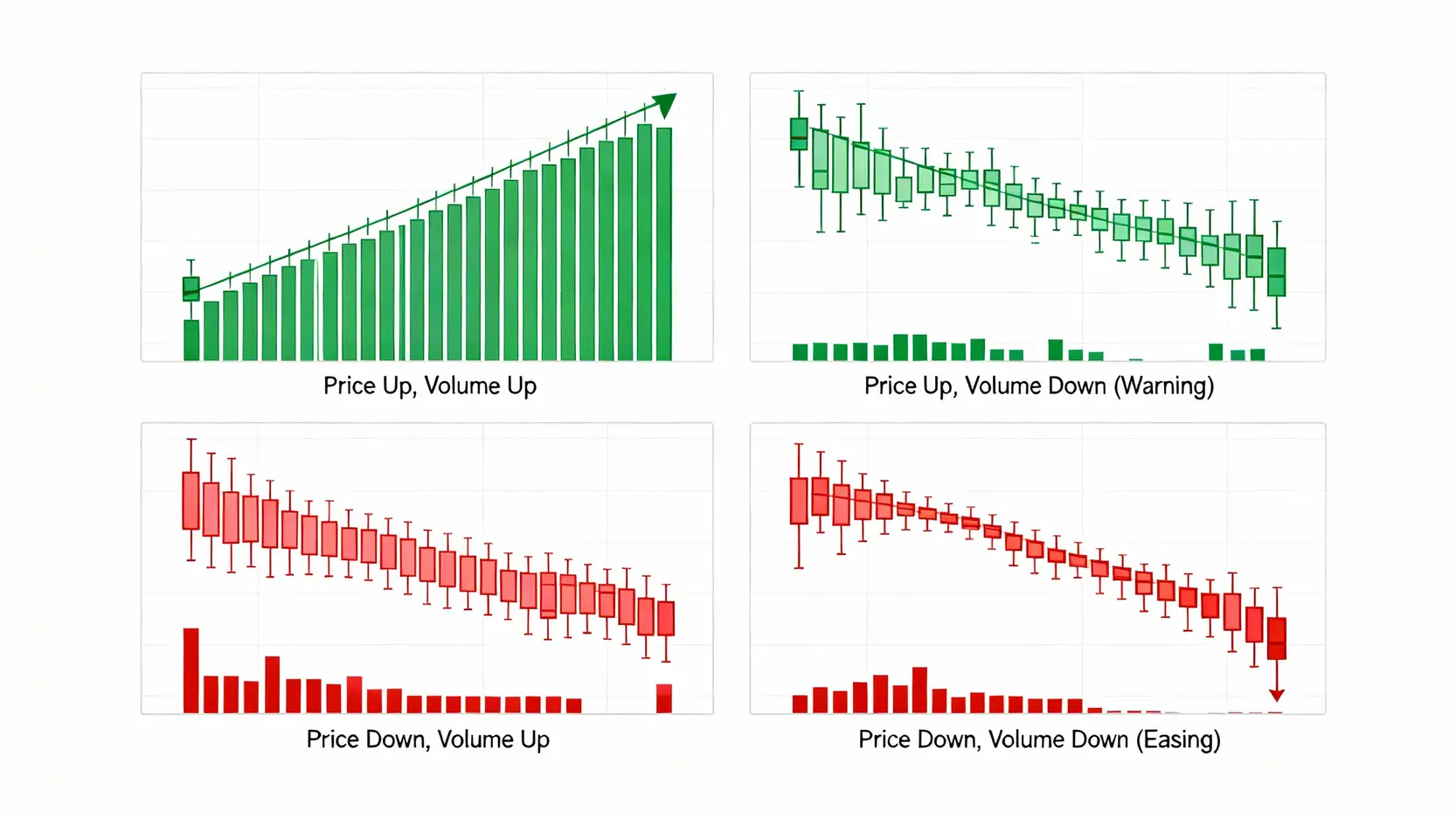Image resolution: width=1456 pixels, height=819 pixels.
Task: Click tallest red volume bar in Price Down, Volume Up chart
Action: tap(191, 670)
